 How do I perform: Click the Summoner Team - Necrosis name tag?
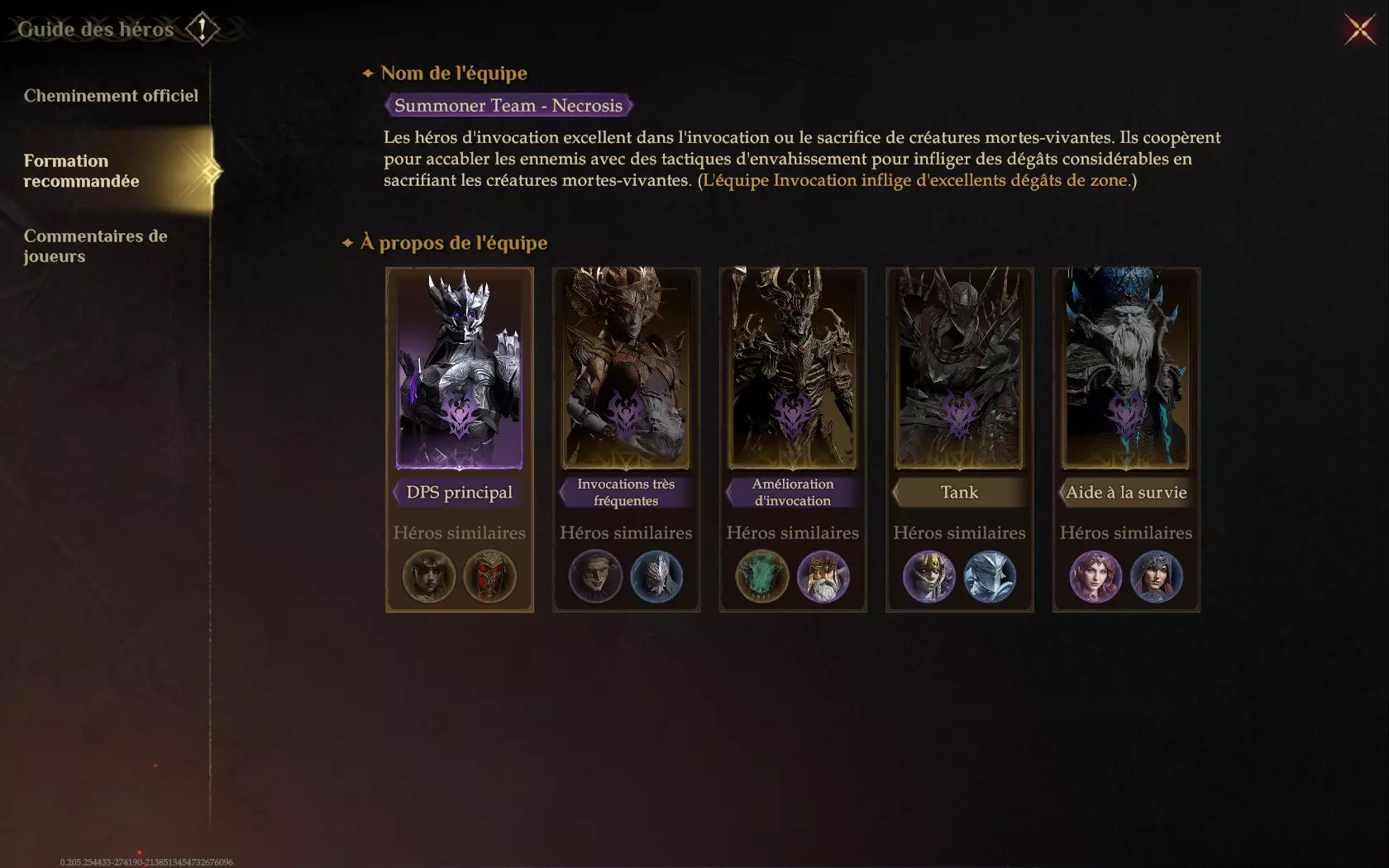tap(508, 106)
